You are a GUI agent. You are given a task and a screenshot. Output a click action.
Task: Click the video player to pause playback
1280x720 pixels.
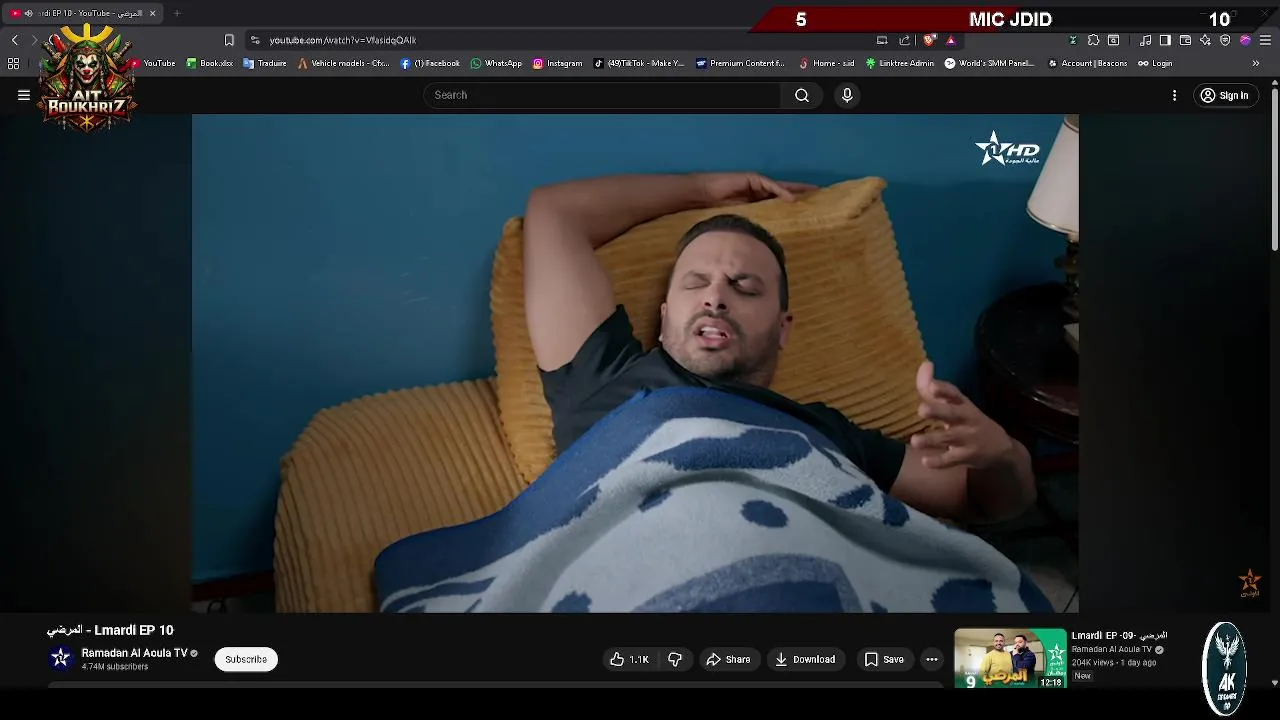pos(635,363)
